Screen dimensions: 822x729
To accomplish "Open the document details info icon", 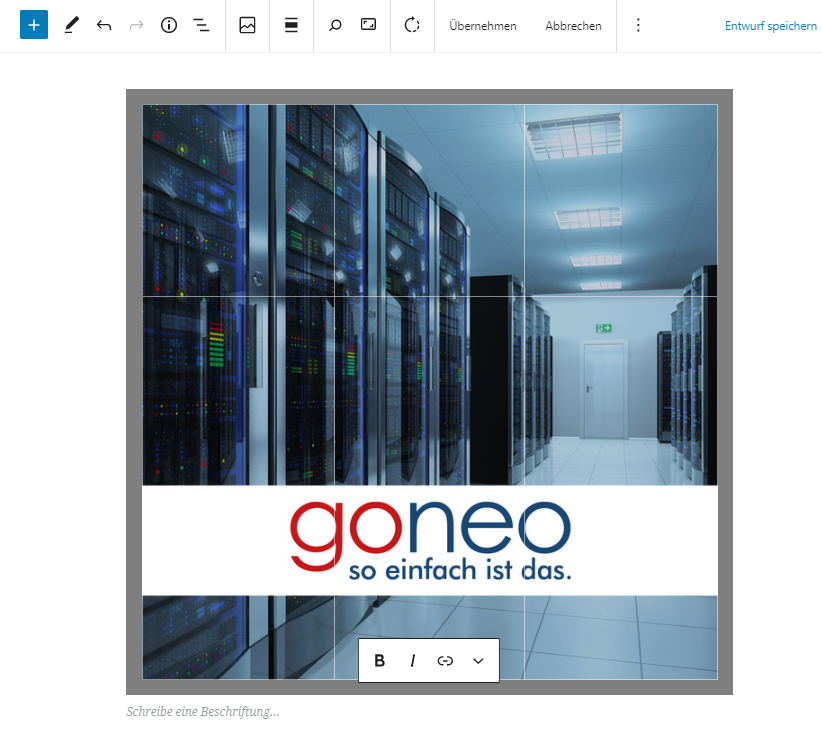I will [169, 25].
